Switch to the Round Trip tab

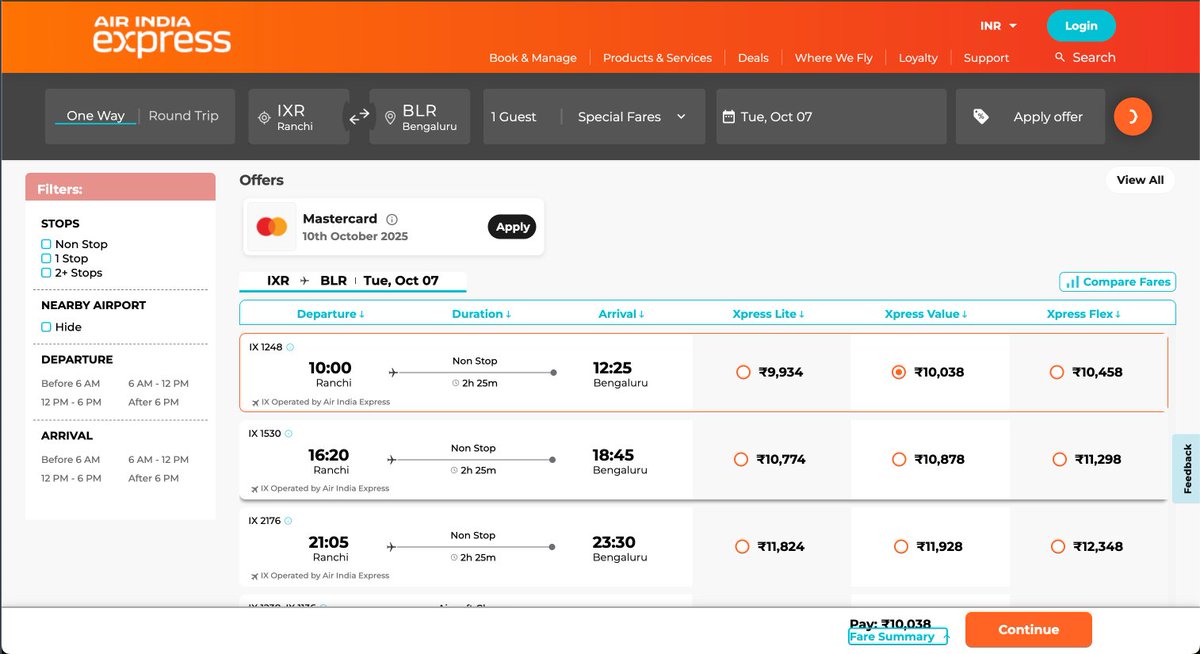click(x=183, y=116)
